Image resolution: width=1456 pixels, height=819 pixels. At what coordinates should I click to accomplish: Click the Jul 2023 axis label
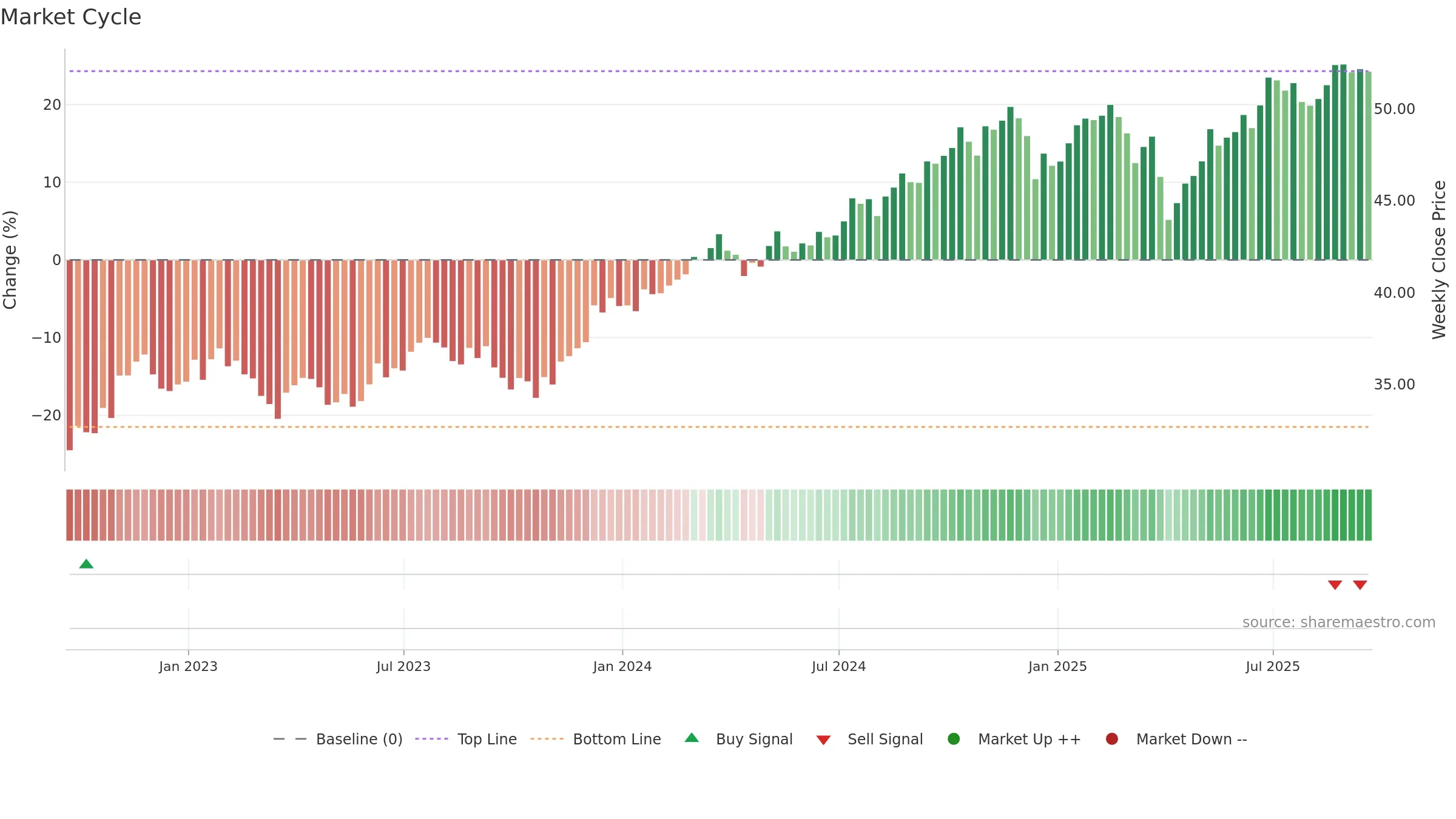[403, 666]
